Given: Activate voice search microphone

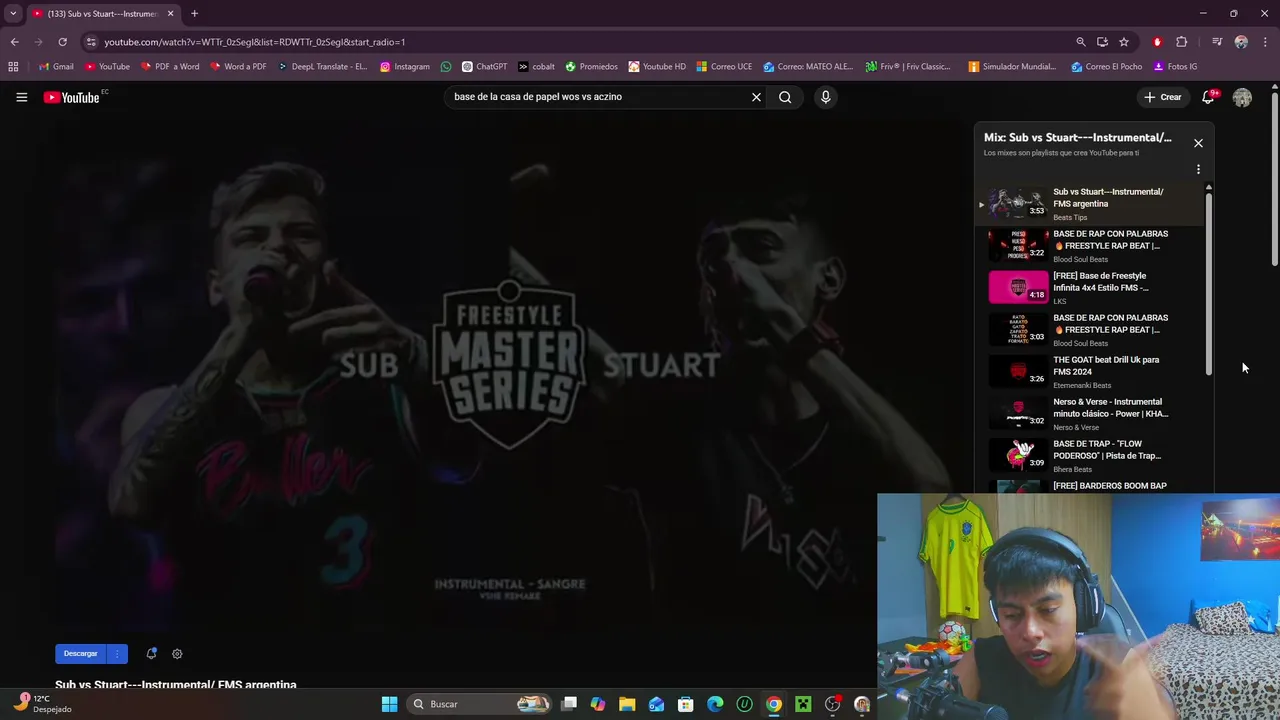Looking at the screenshot, I should tap(825, 97).
